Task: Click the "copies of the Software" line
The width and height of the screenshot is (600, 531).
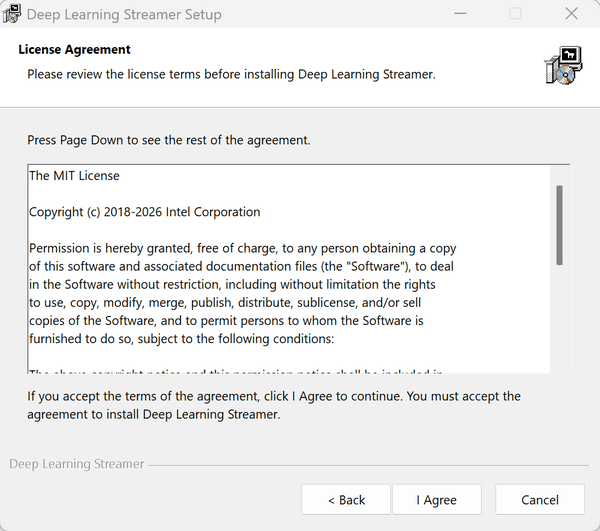Action: tap(226, 321)
